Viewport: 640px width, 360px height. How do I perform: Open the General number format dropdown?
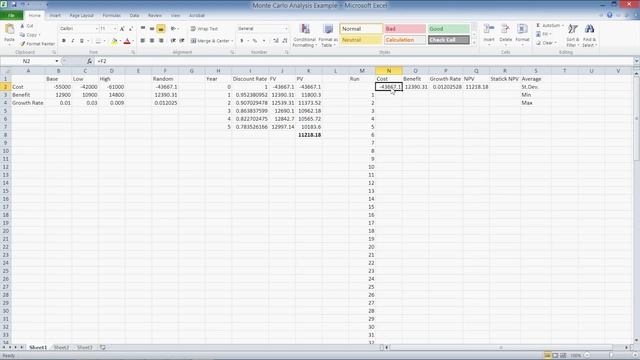pos(286,29)
